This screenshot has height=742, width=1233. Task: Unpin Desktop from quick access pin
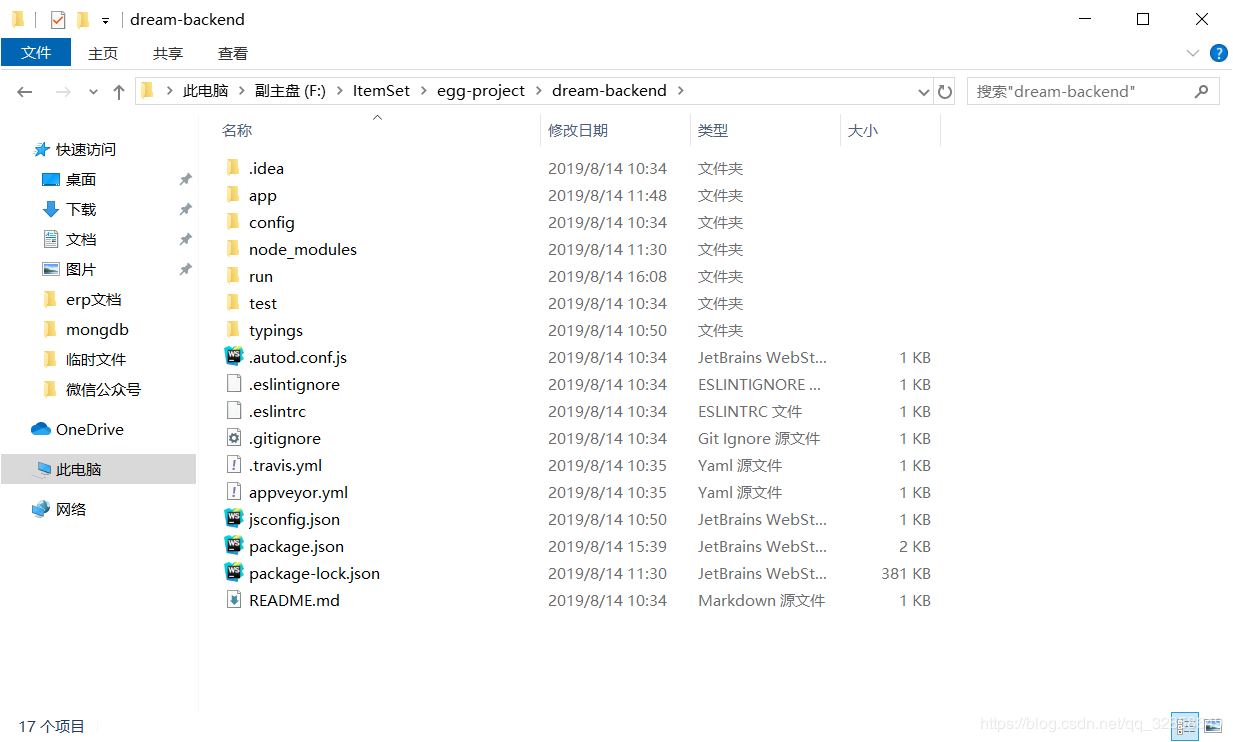(x=185, y=180)
